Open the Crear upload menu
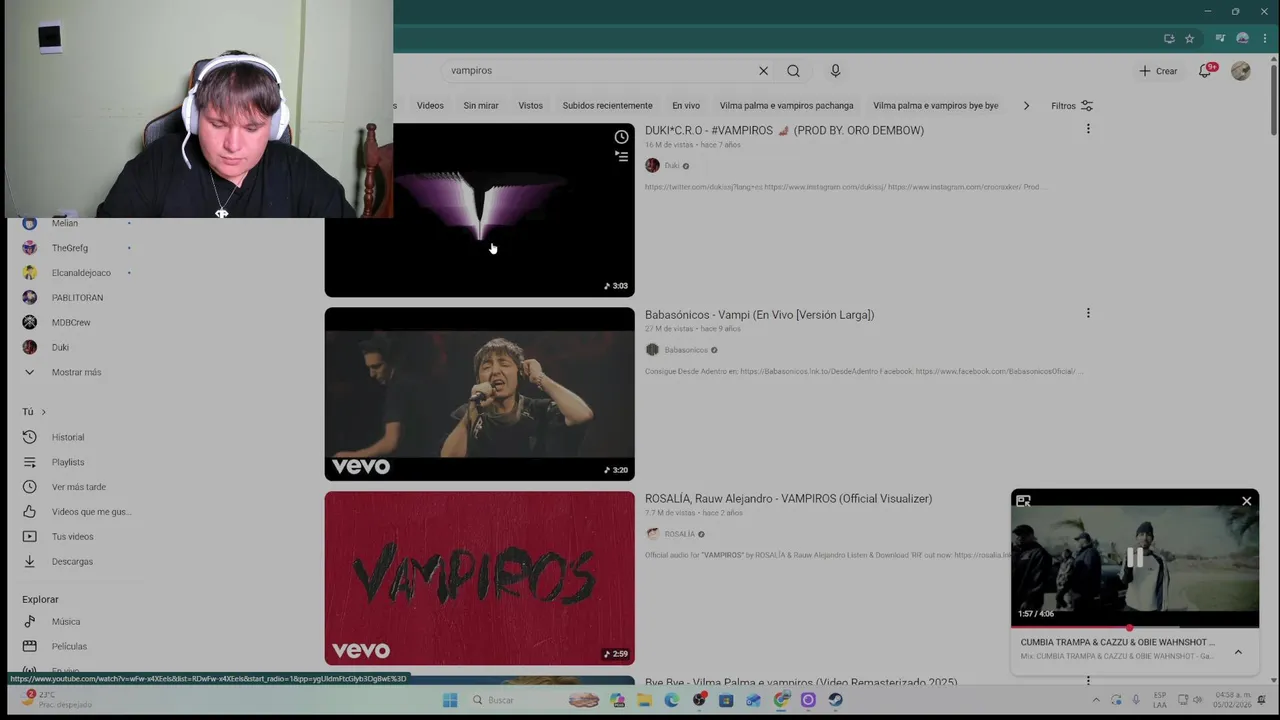1280x720 pixels. pos(1158,71)
